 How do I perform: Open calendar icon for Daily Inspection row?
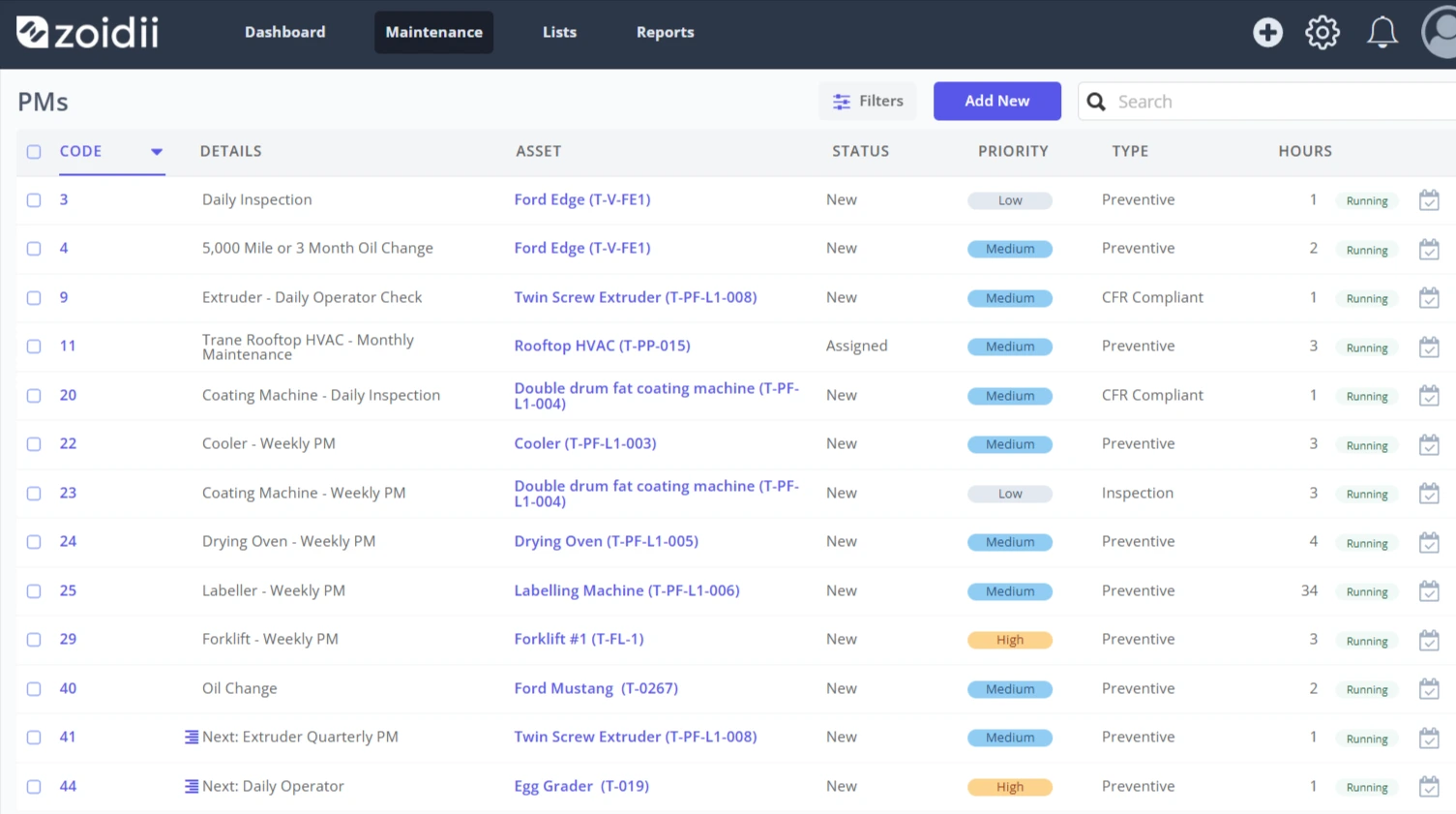click(1429, 200)
